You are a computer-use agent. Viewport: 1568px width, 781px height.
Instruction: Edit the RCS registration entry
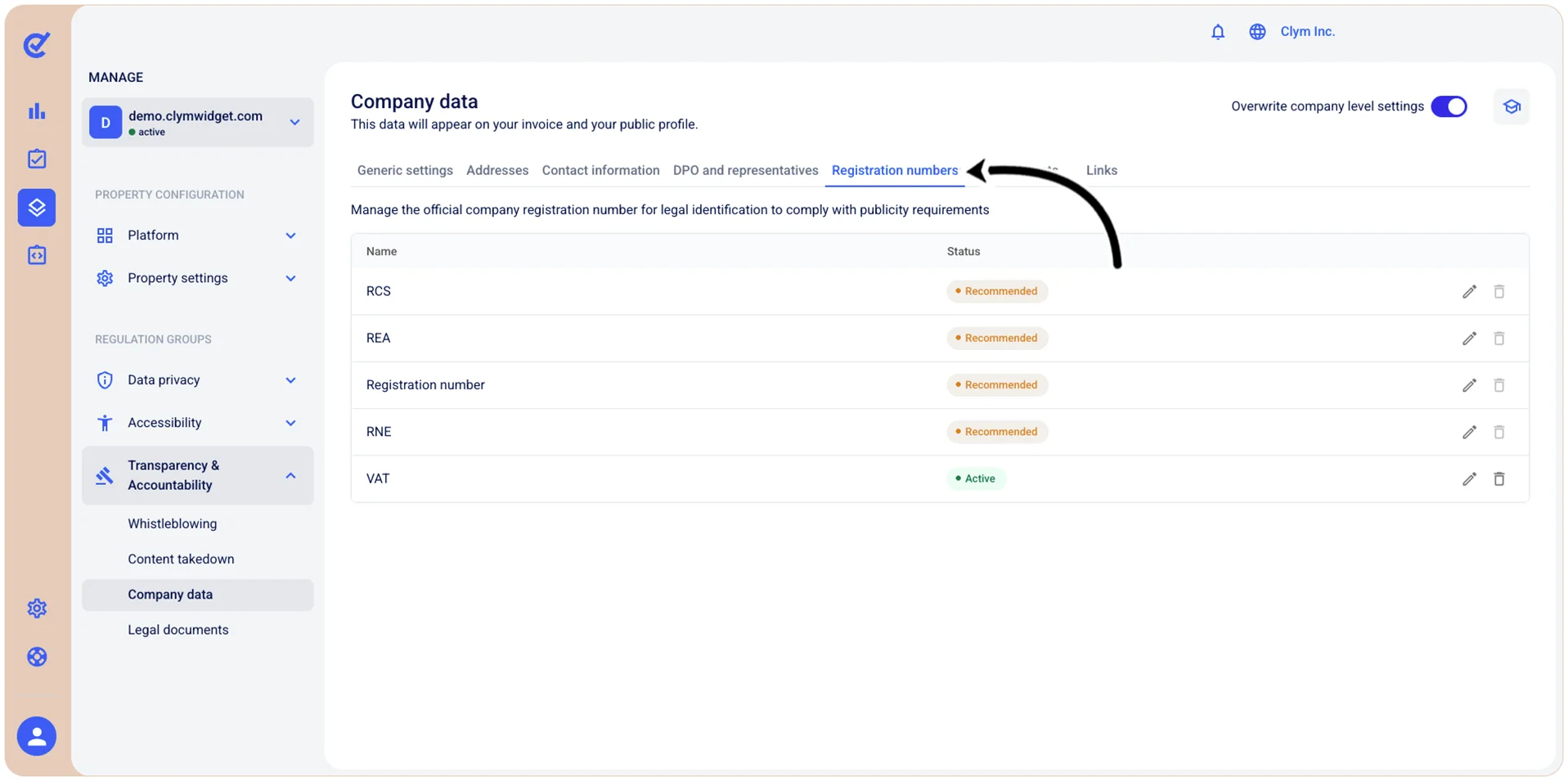tap(1469, 292)
